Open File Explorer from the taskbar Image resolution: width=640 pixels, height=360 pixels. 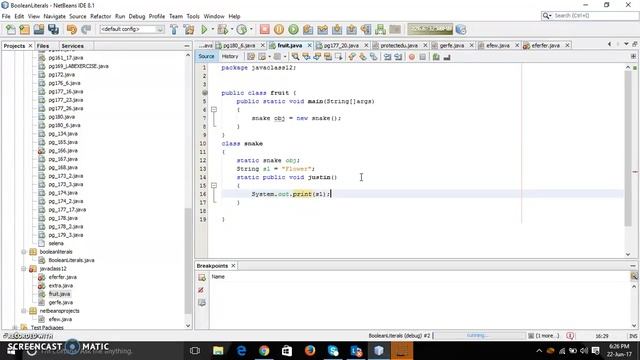coord(218,351)
